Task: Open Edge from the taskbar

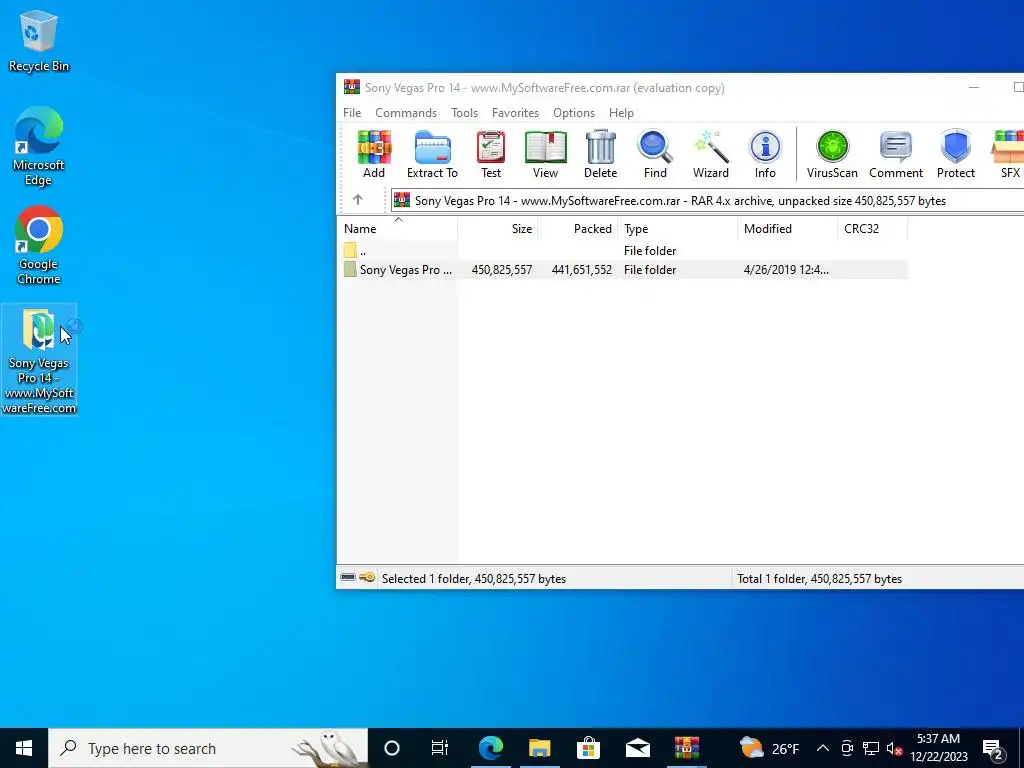Action: coord(490,748)
